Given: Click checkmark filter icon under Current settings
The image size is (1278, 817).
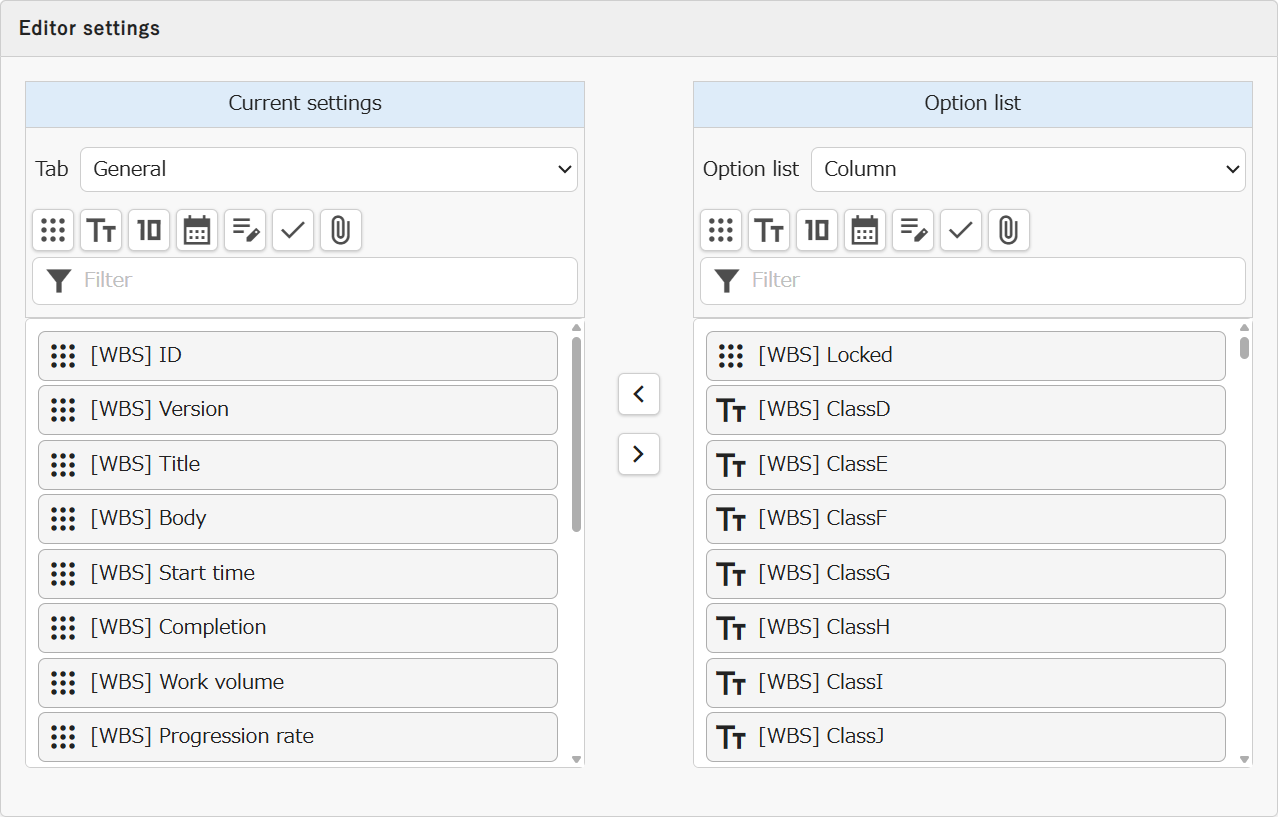Looking at the screenshot, I should pos(293,230).
